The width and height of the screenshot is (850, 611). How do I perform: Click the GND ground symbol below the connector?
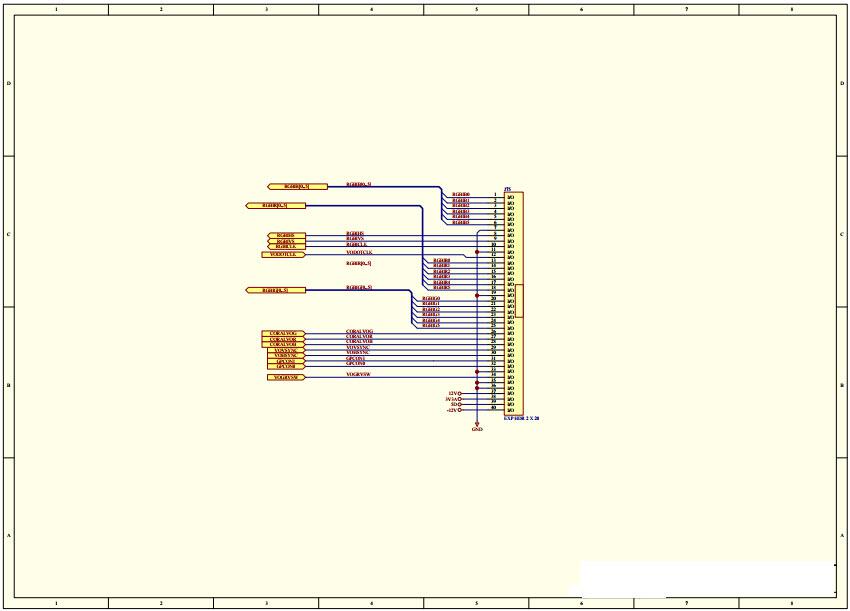point(477,427)
